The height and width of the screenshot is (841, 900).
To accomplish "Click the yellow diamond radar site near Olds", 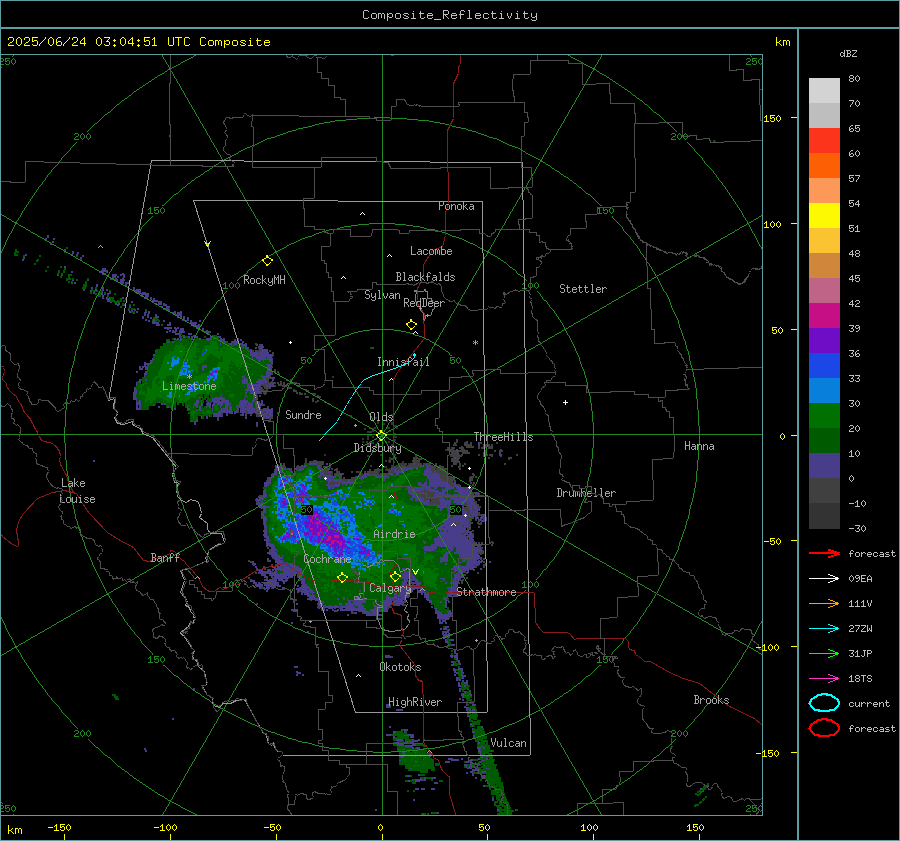I will click(x=381, y=436).
